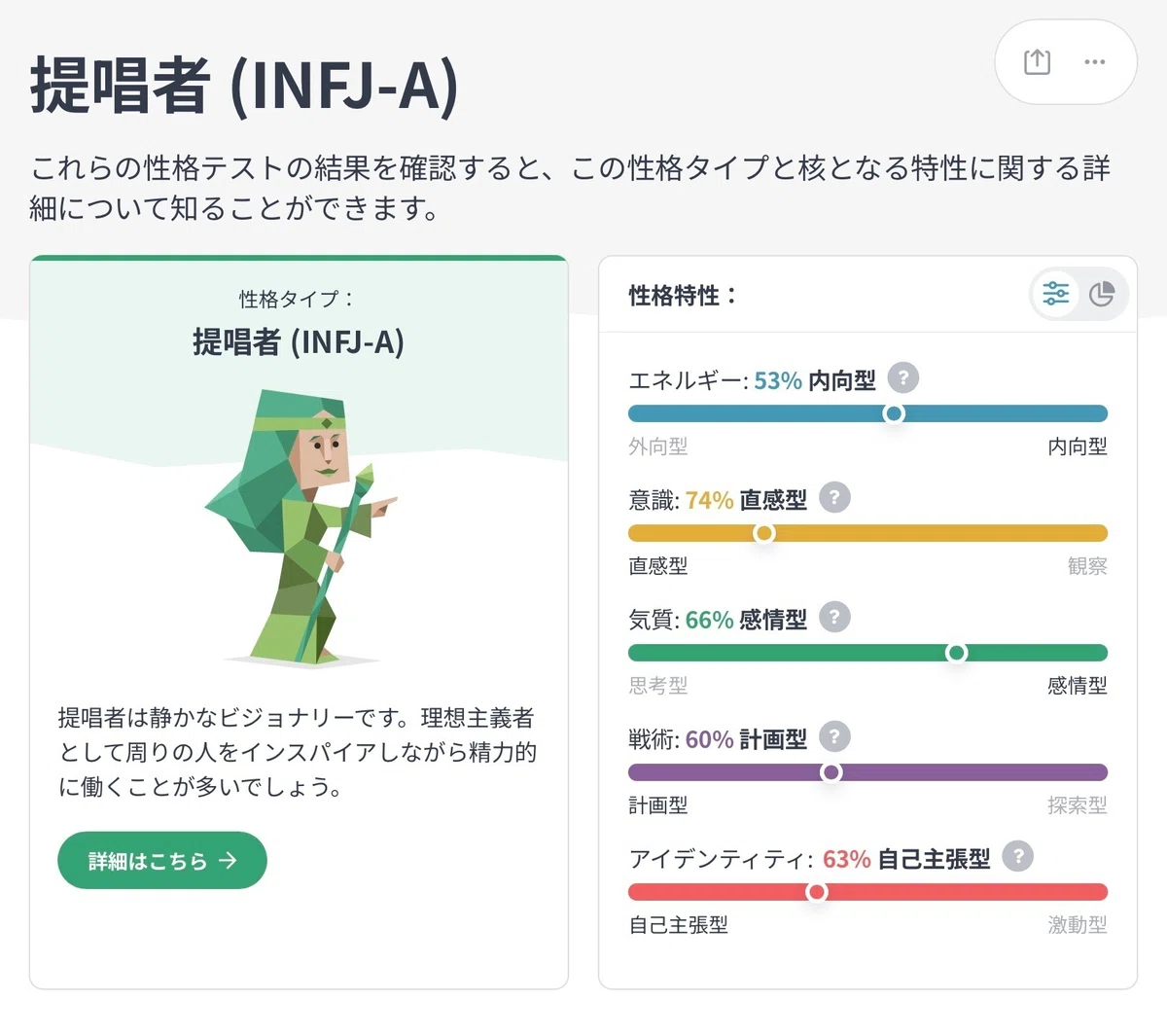
Task: Click the handle on the green 気質 slider
Action: [x=956, y=653]
